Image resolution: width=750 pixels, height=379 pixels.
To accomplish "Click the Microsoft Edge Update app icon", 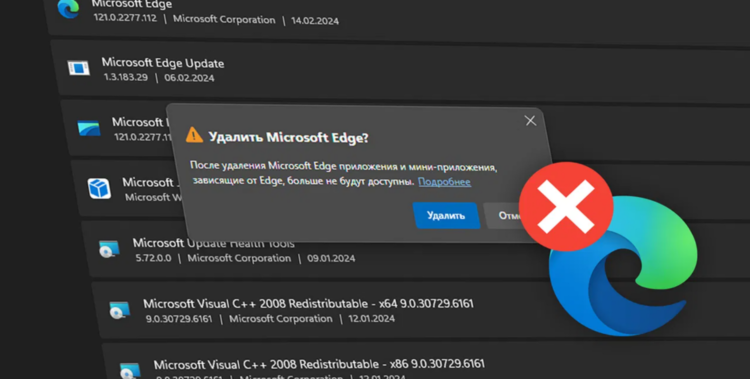I will (x=78, y=68).
